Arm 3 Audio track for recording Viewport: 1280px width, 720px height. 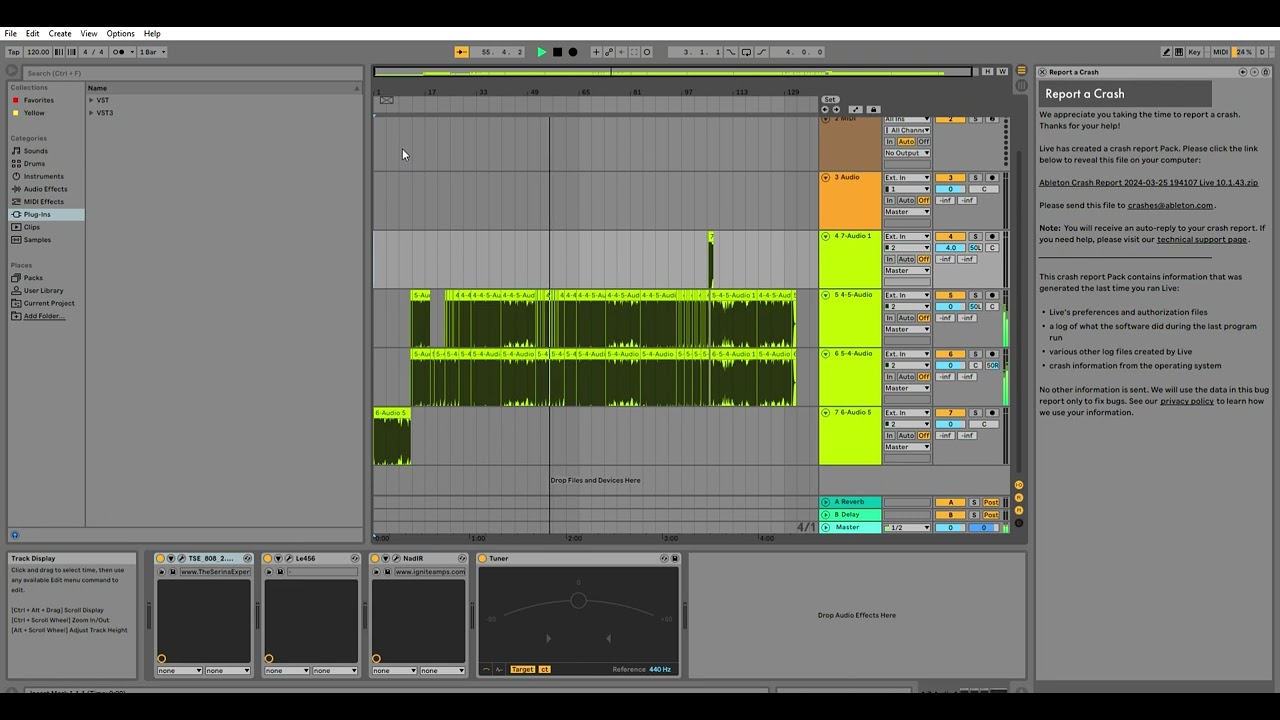click(x=992, y=178)
